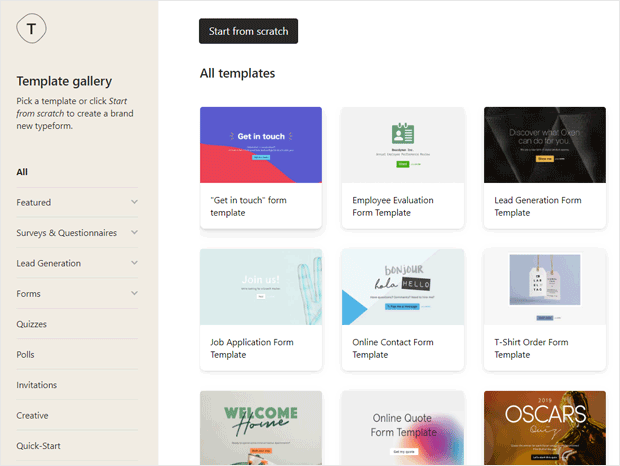Choose the Quick-Start category

point(38,446)
